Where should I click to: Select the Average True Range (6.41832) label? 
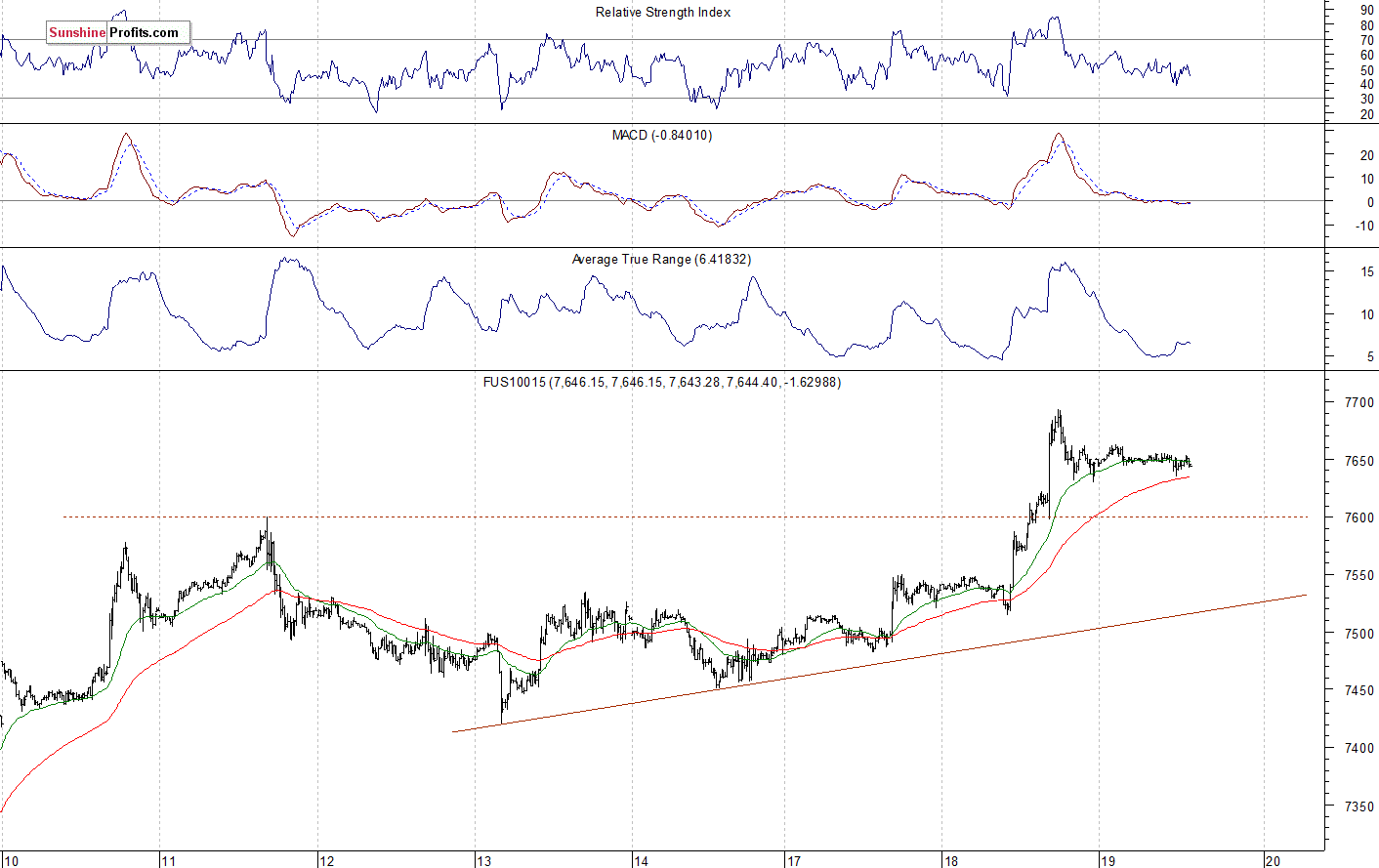click(661, 260)
